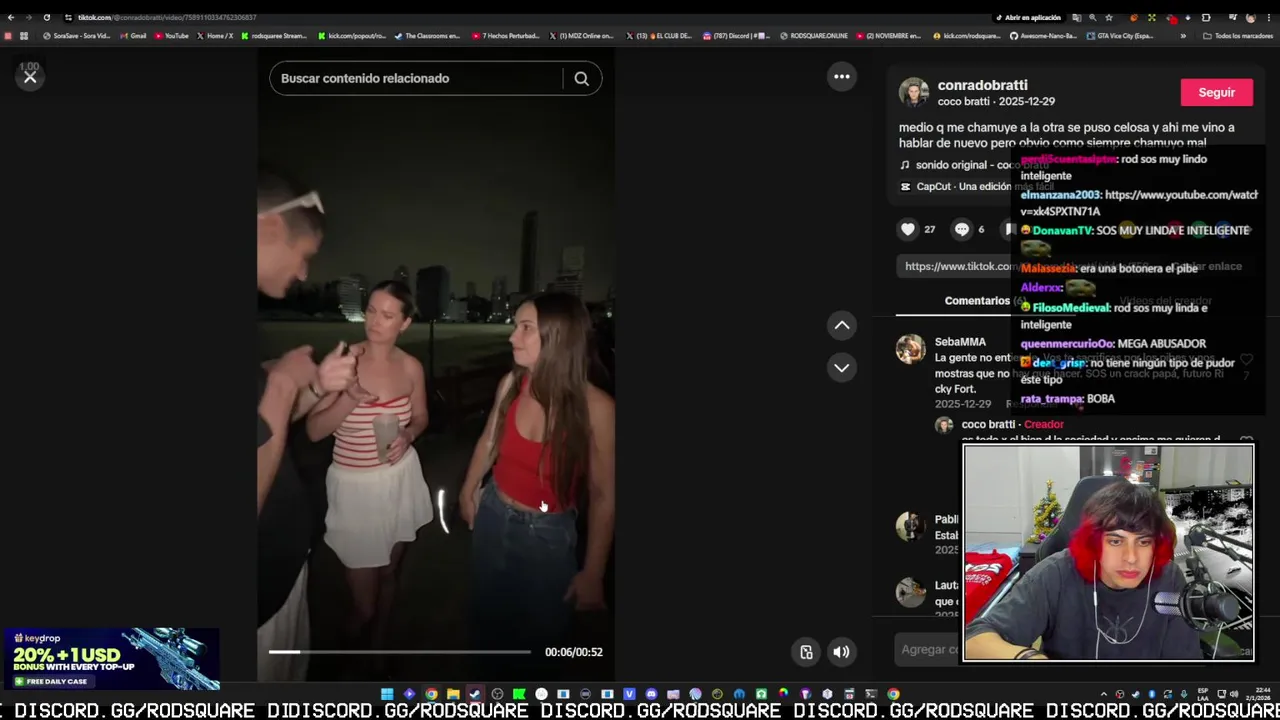Go to previous video with up arrow
Screen dimensions: 1280x720
tap(842, 325)
